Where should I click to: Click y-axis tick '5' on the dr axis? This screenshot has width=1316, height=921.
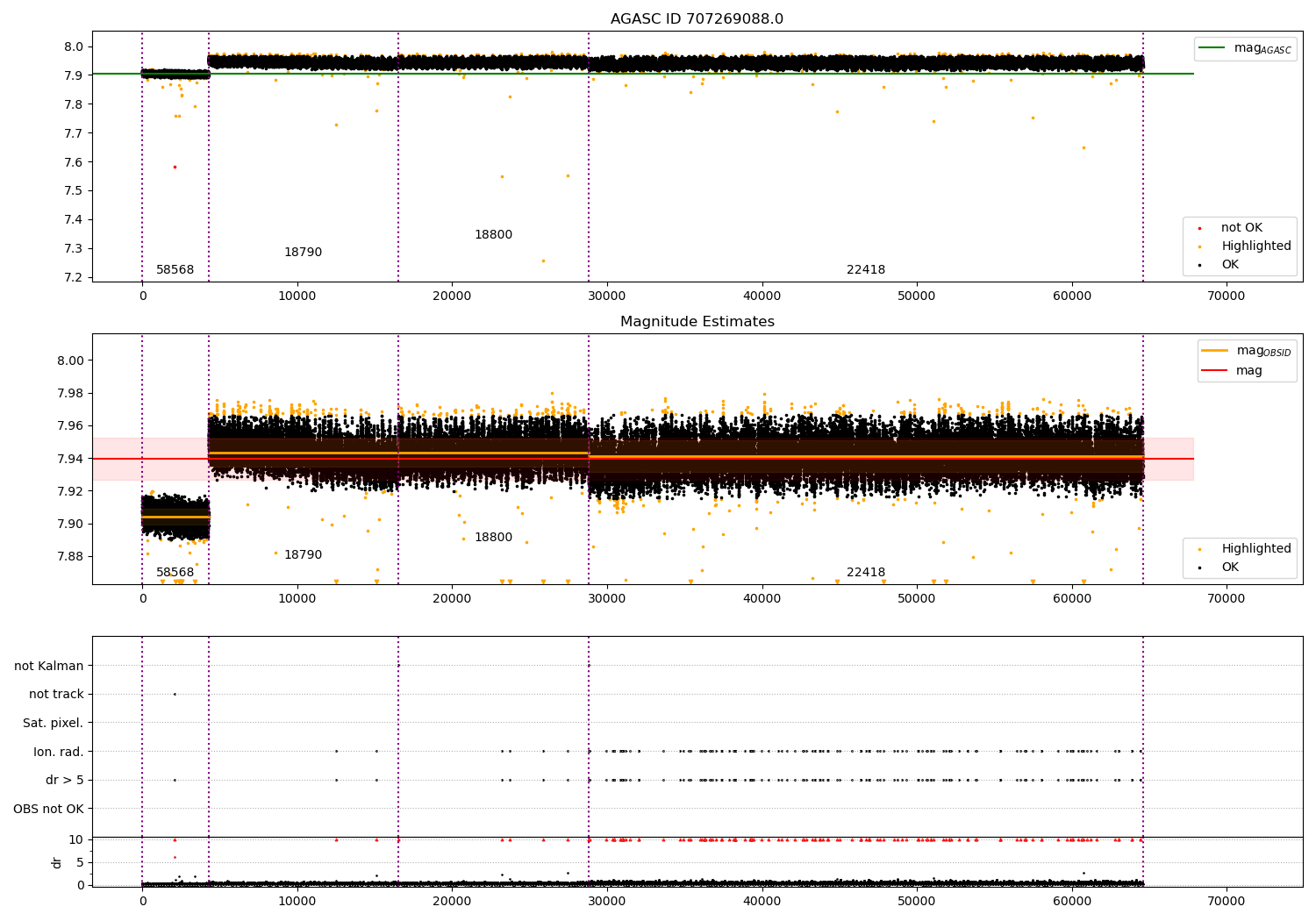[81, 862]
